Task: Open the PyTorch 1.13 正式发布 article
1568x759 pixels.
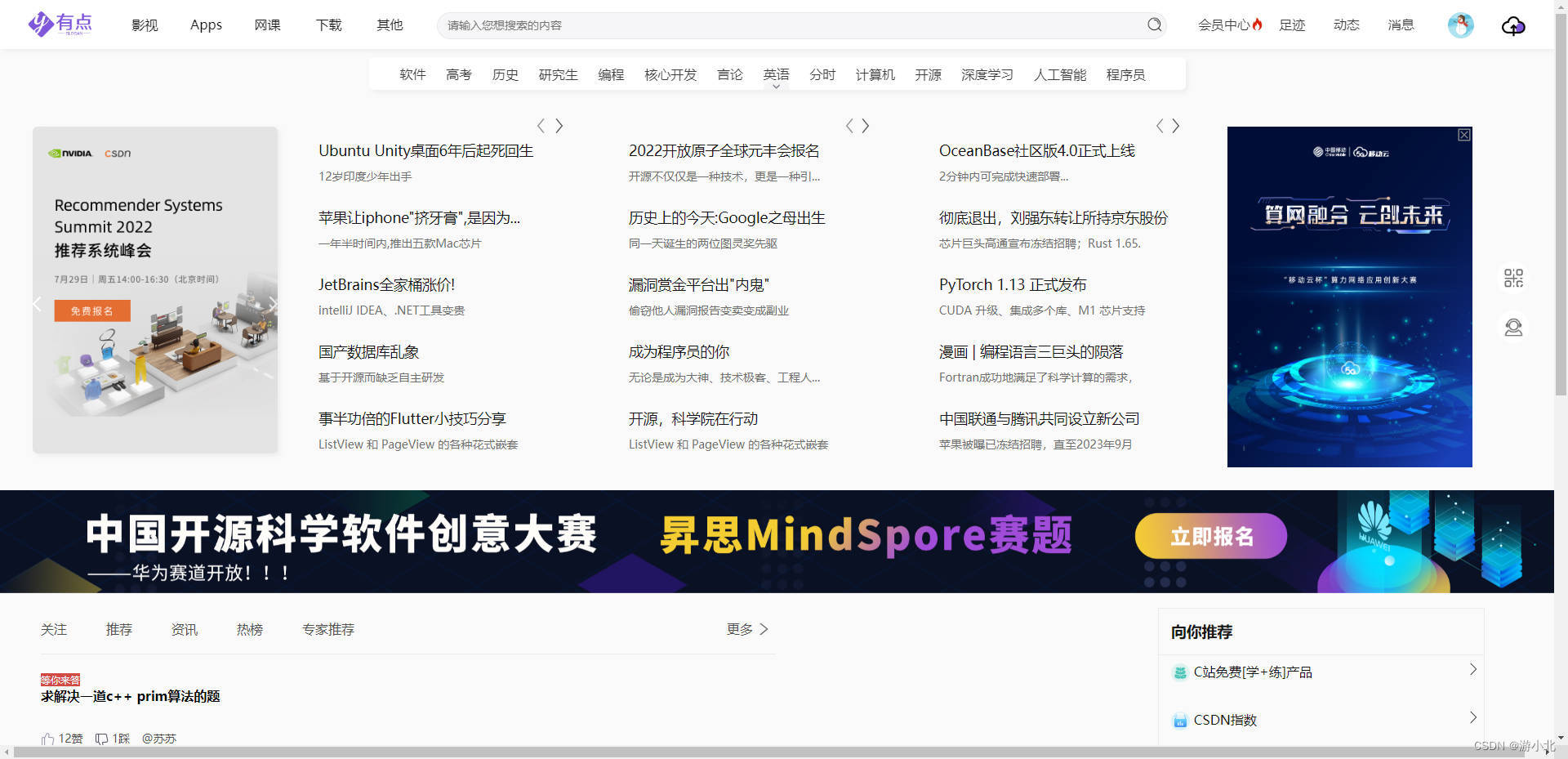Action: 1013,284
